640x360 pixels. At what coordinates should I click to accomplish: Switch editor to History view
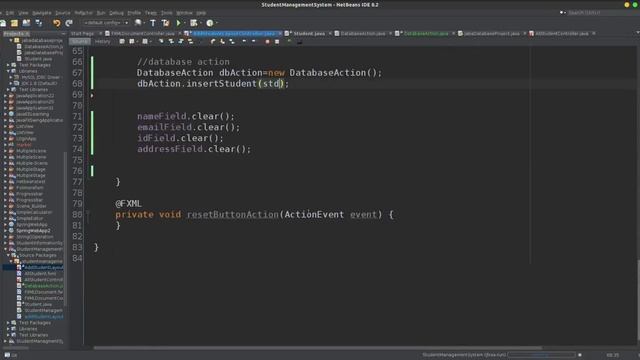coord(102,41)
